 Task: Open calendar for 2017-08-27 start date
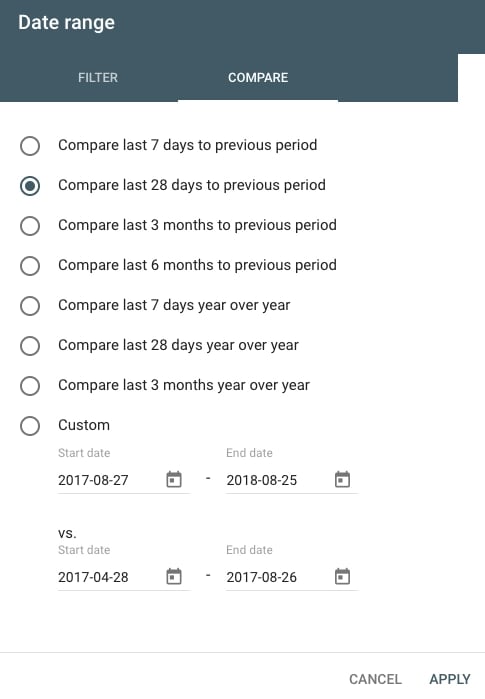click(174, 480)
